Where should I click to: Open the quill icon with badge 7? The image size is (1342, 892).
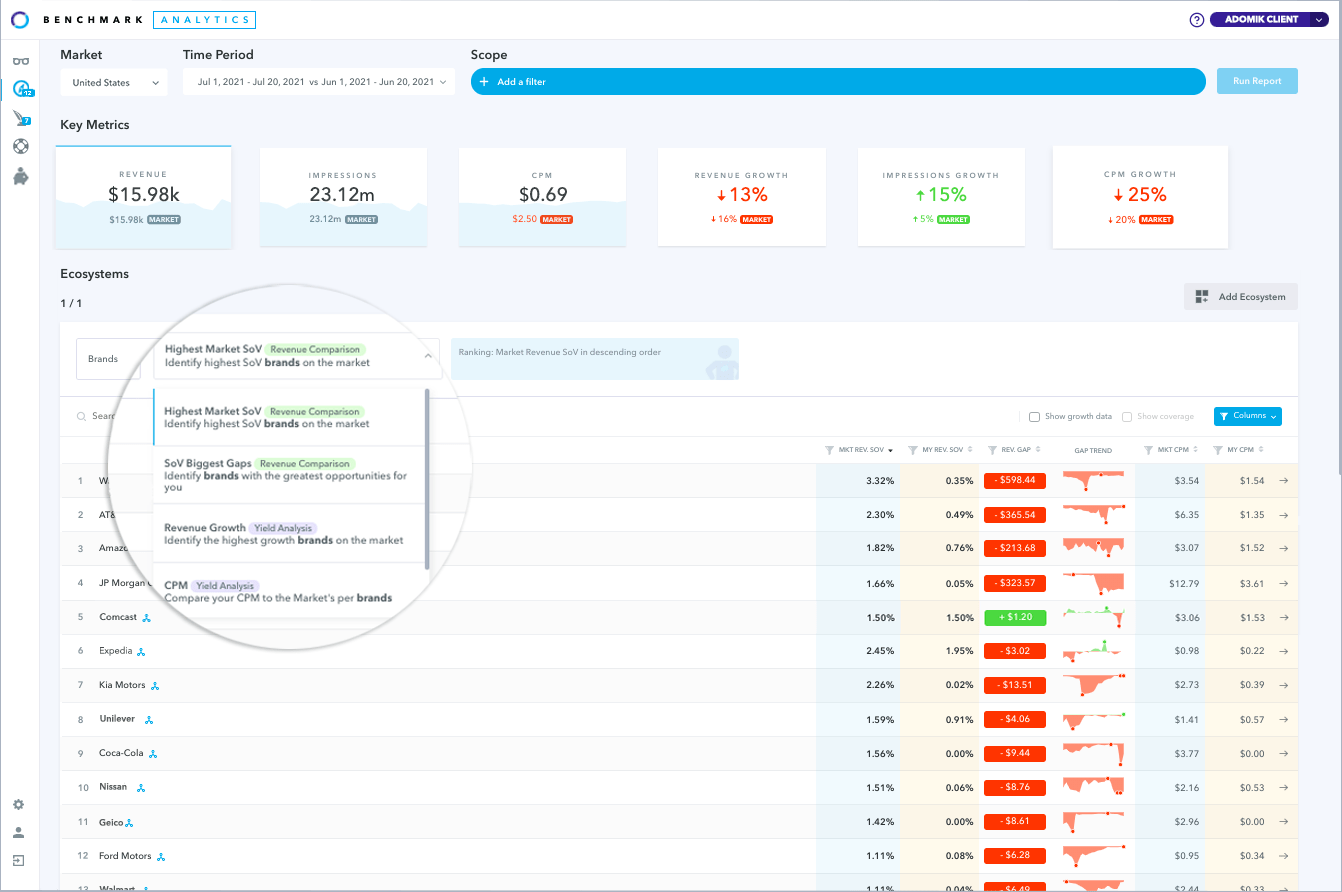[21, 118]
